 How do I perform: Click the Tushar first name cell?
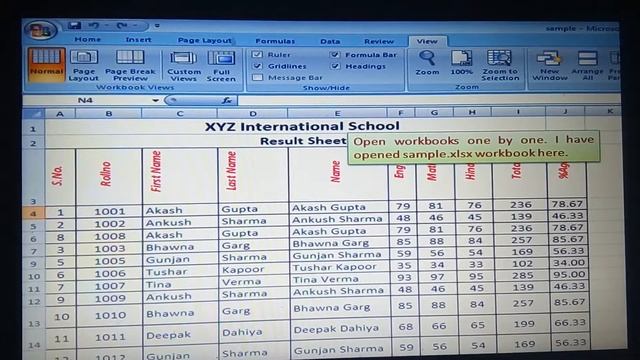180,272
